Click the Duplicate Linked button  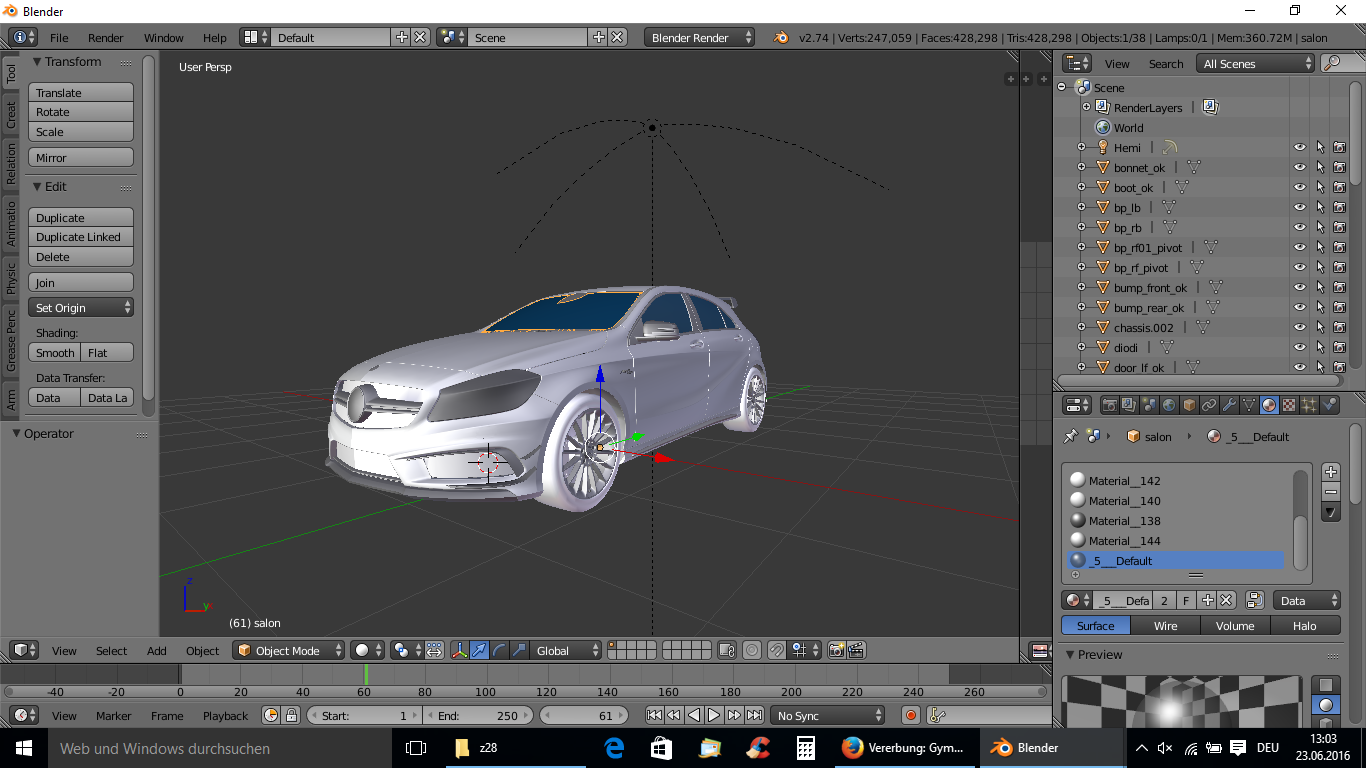coord(81,237)
